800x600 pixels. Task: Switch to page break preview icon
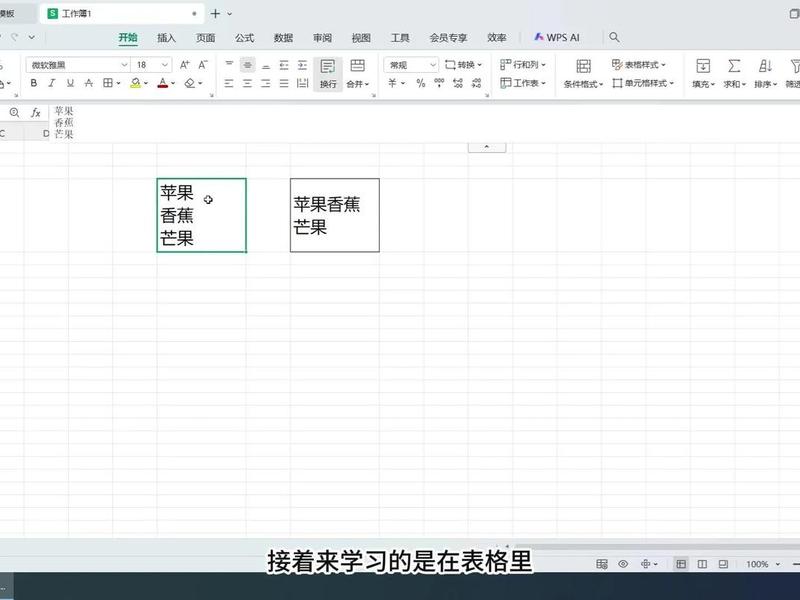coord(723,564)
